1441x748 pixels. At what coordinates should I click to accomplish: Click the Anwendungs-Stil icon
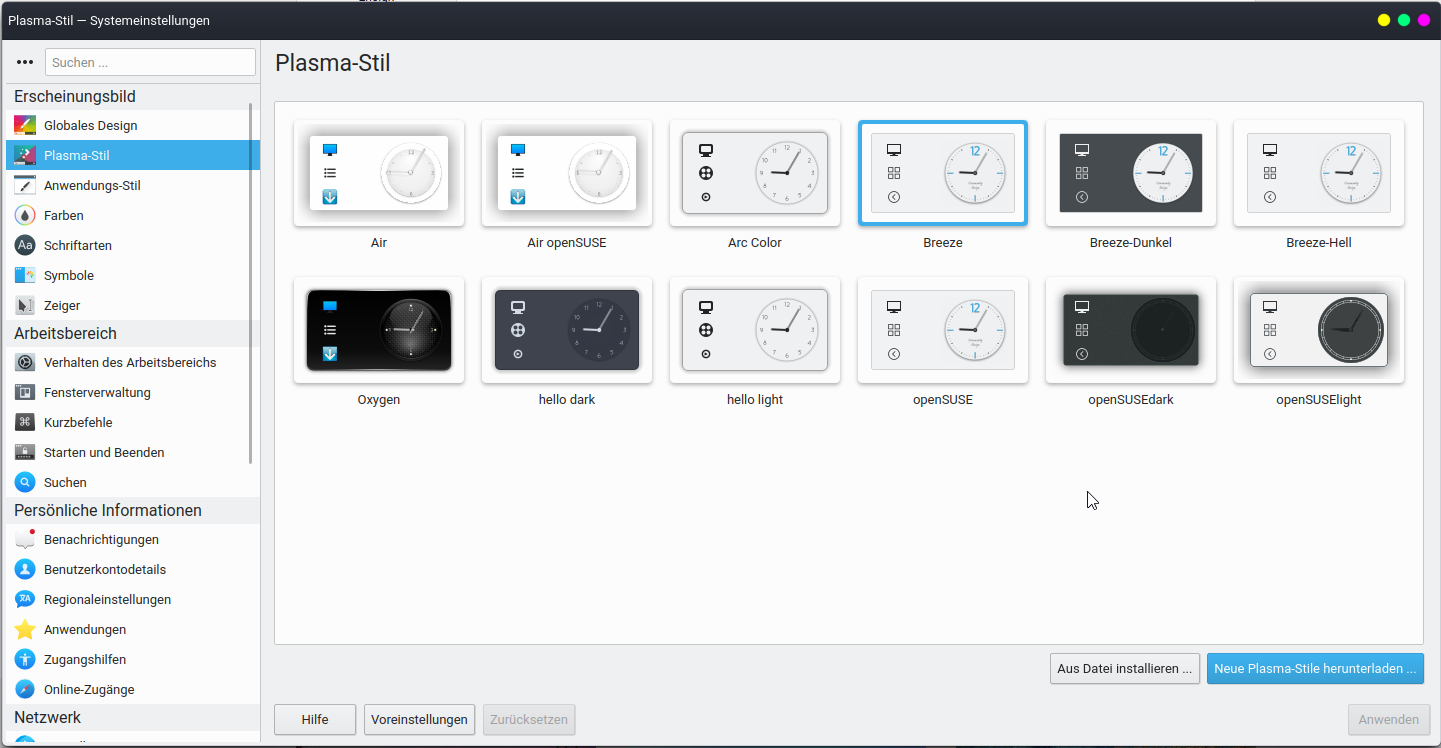point(25,185)
